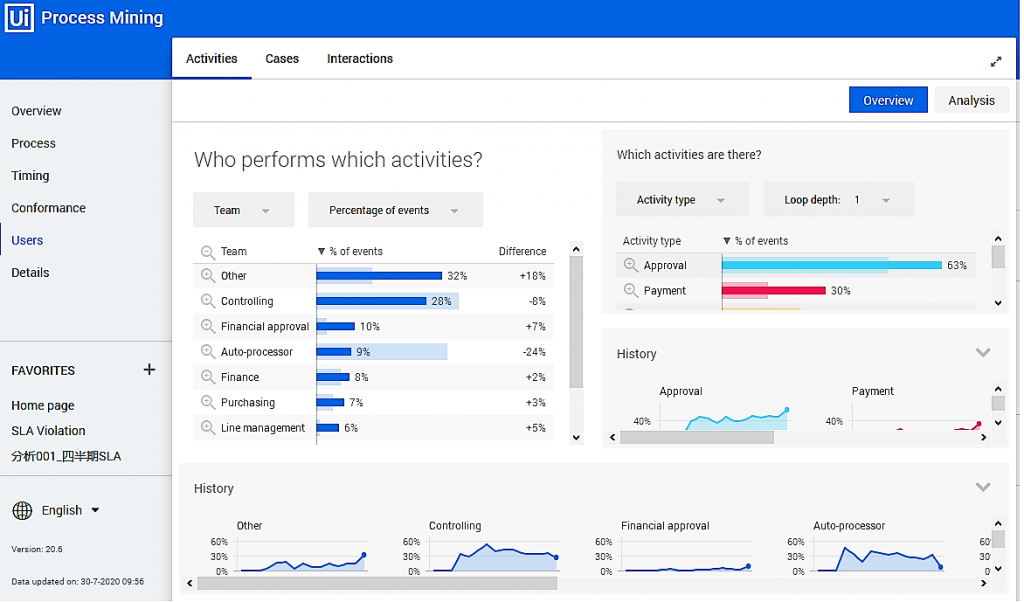Open the Team dropdown
Image resolution: width=1024 pixels, height=602 pixels.
tap(243, 209)
